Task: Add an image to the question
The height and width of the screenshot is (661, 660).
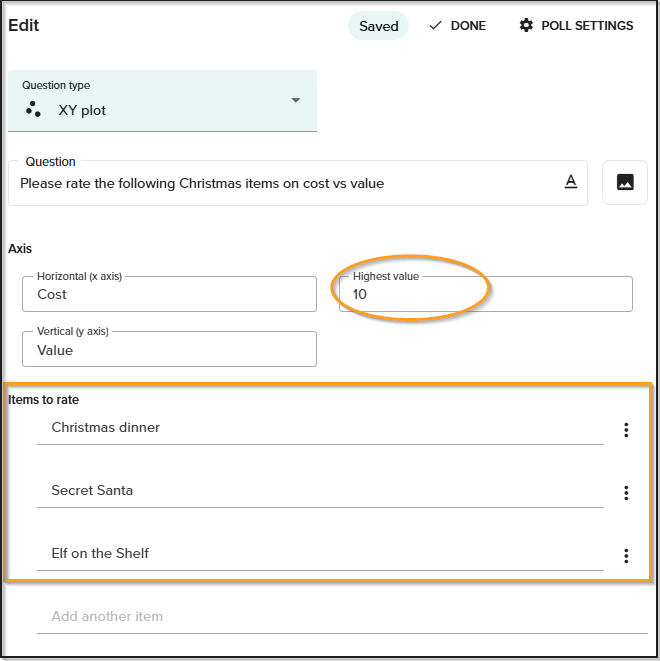Action: pyautogui.click(x=625, y=183)
